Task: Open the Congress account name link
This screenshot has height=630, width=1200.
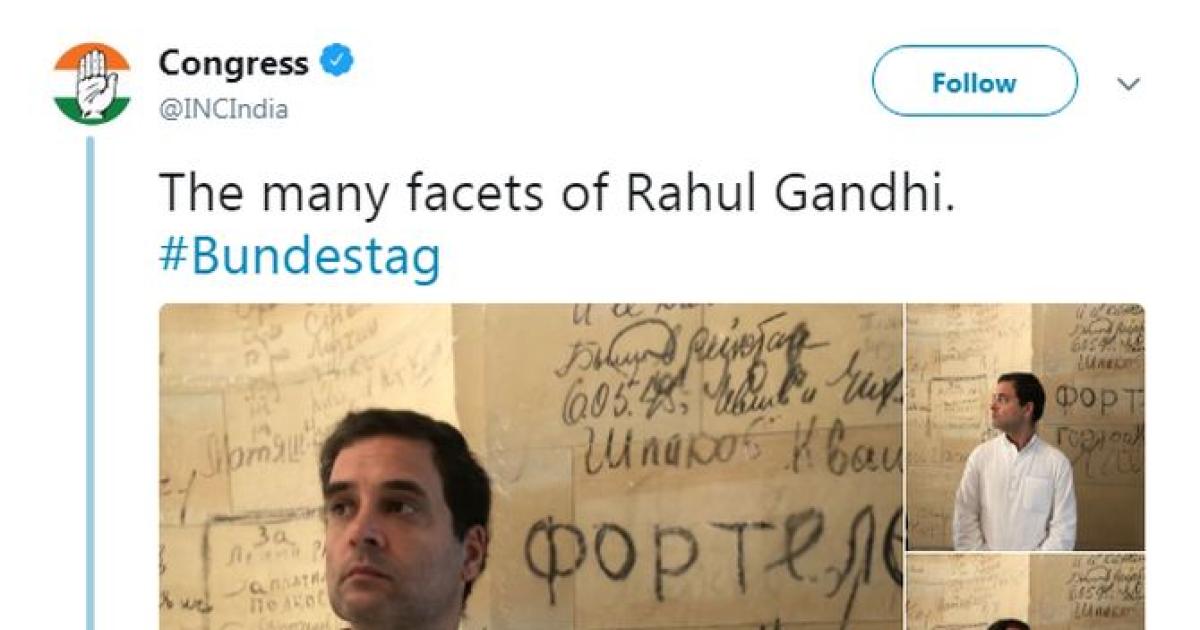Action: [x=233, y=64]
